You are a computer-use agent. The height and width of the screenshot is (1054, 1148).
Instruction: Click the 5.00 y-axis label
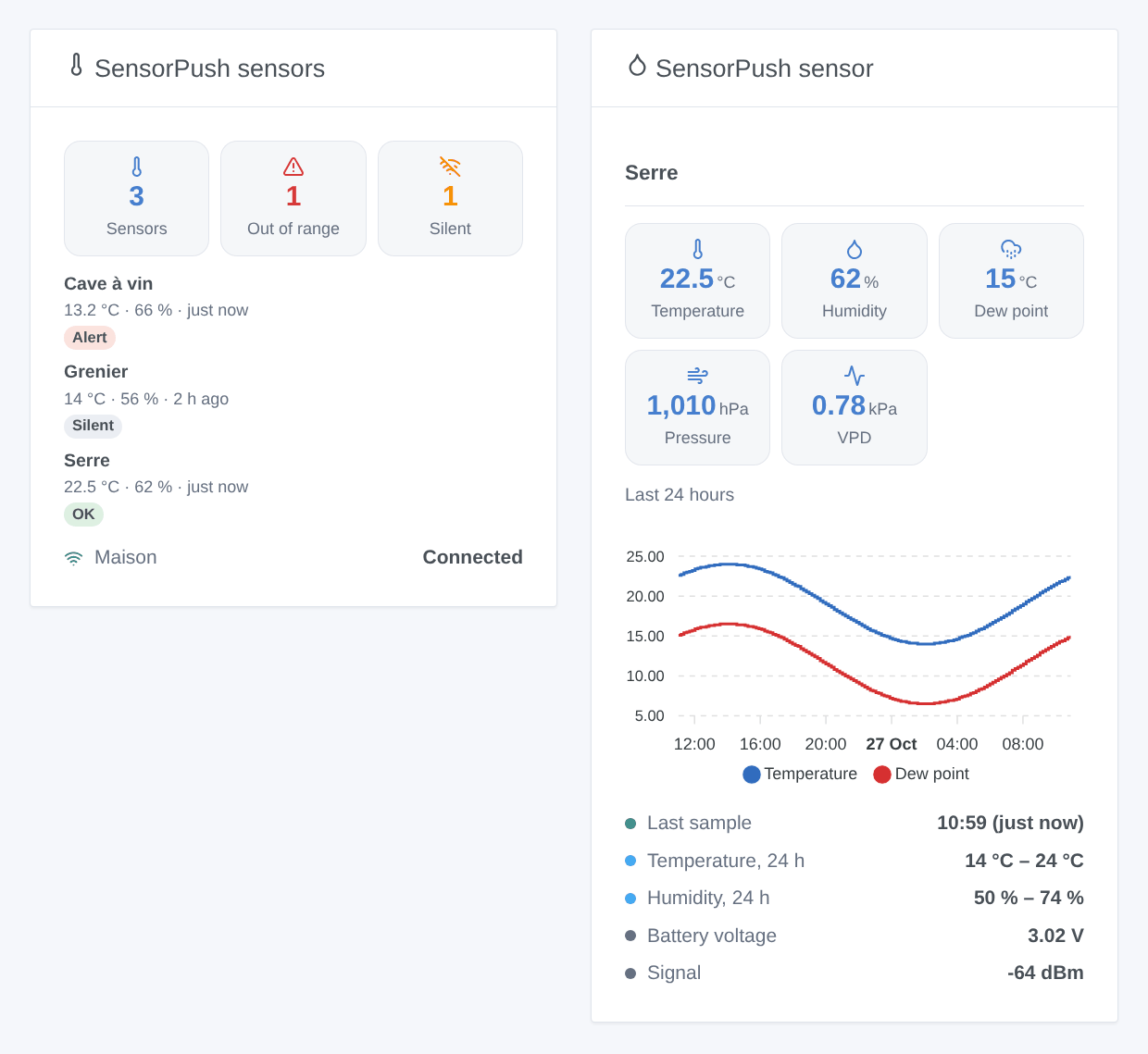coord(650,716)
